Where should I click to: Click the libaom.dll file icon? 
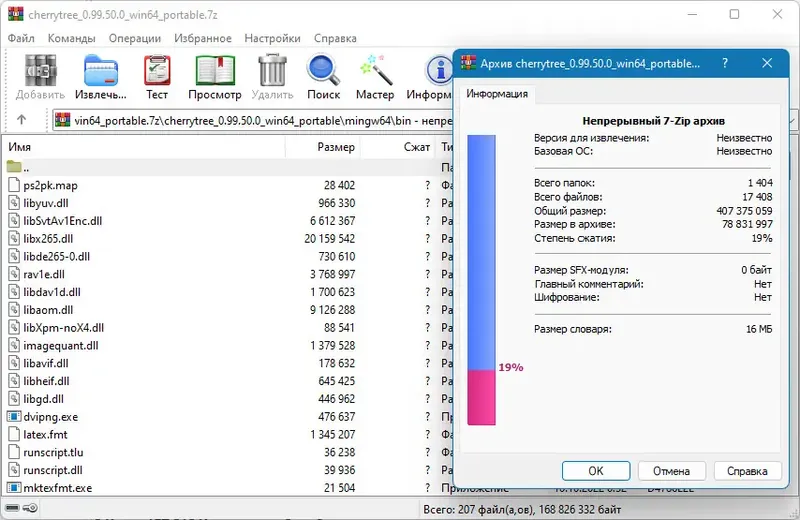[x=14, y=310]
